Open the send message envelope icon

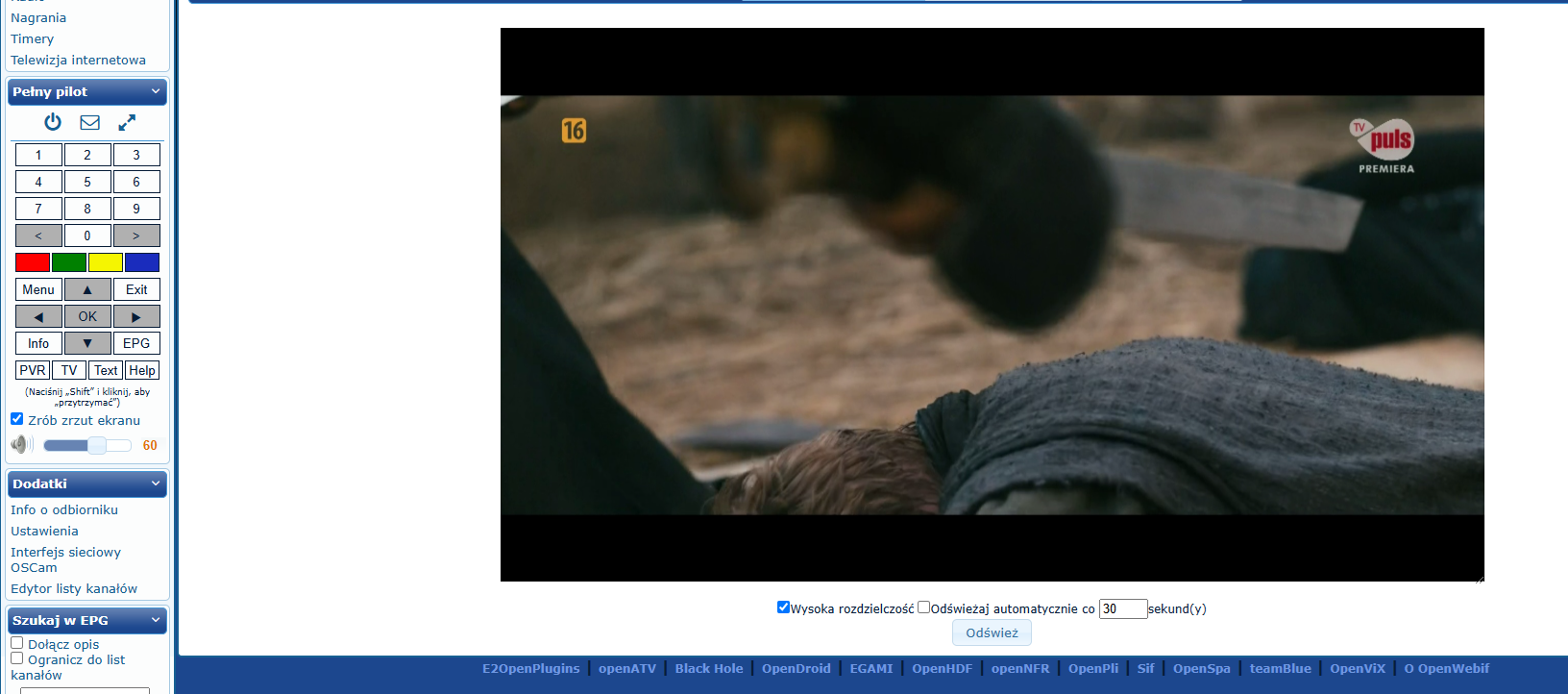coord(89,122)
